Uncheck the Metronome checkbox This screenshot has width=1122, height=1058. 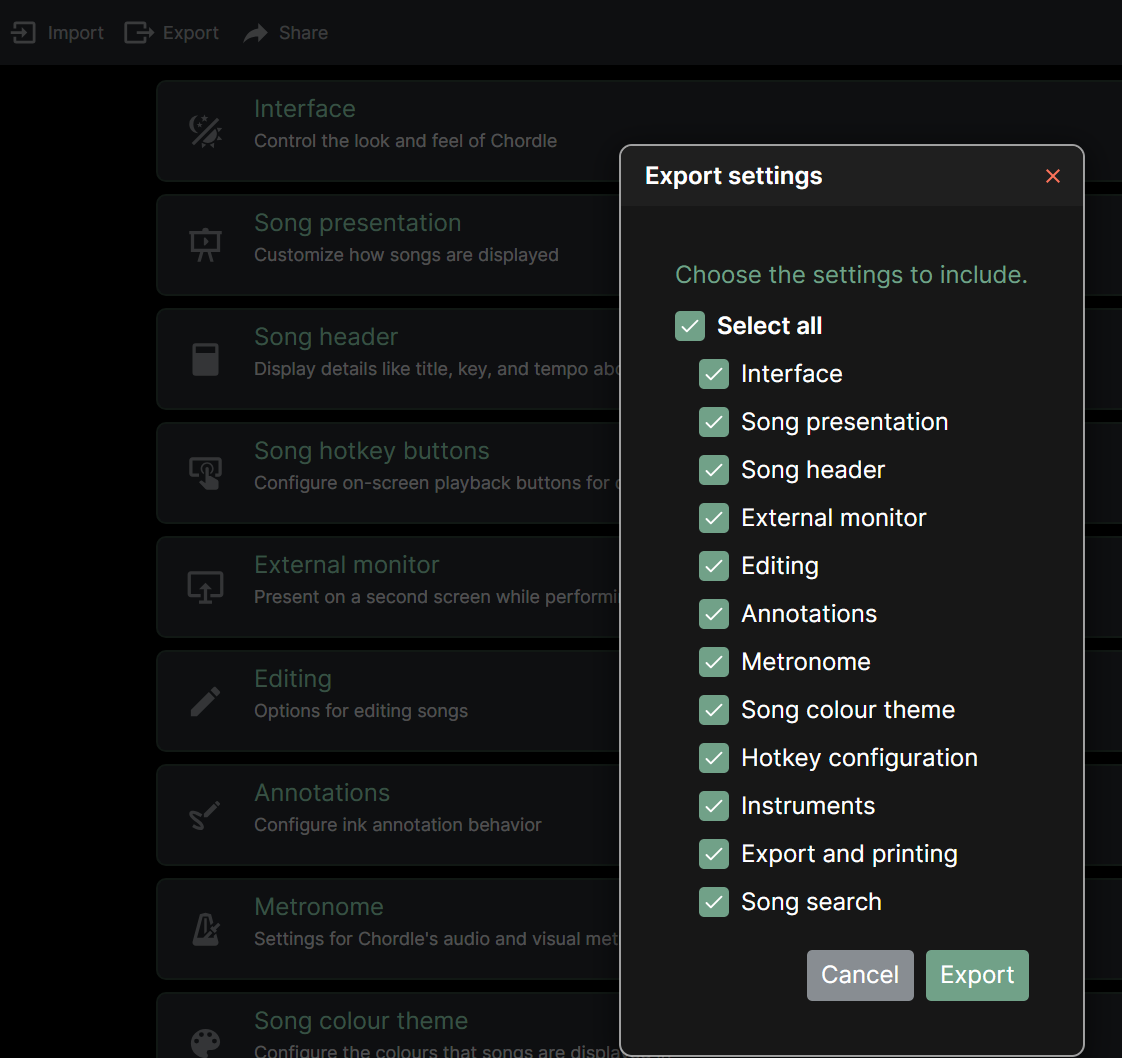tap(714, 662)
